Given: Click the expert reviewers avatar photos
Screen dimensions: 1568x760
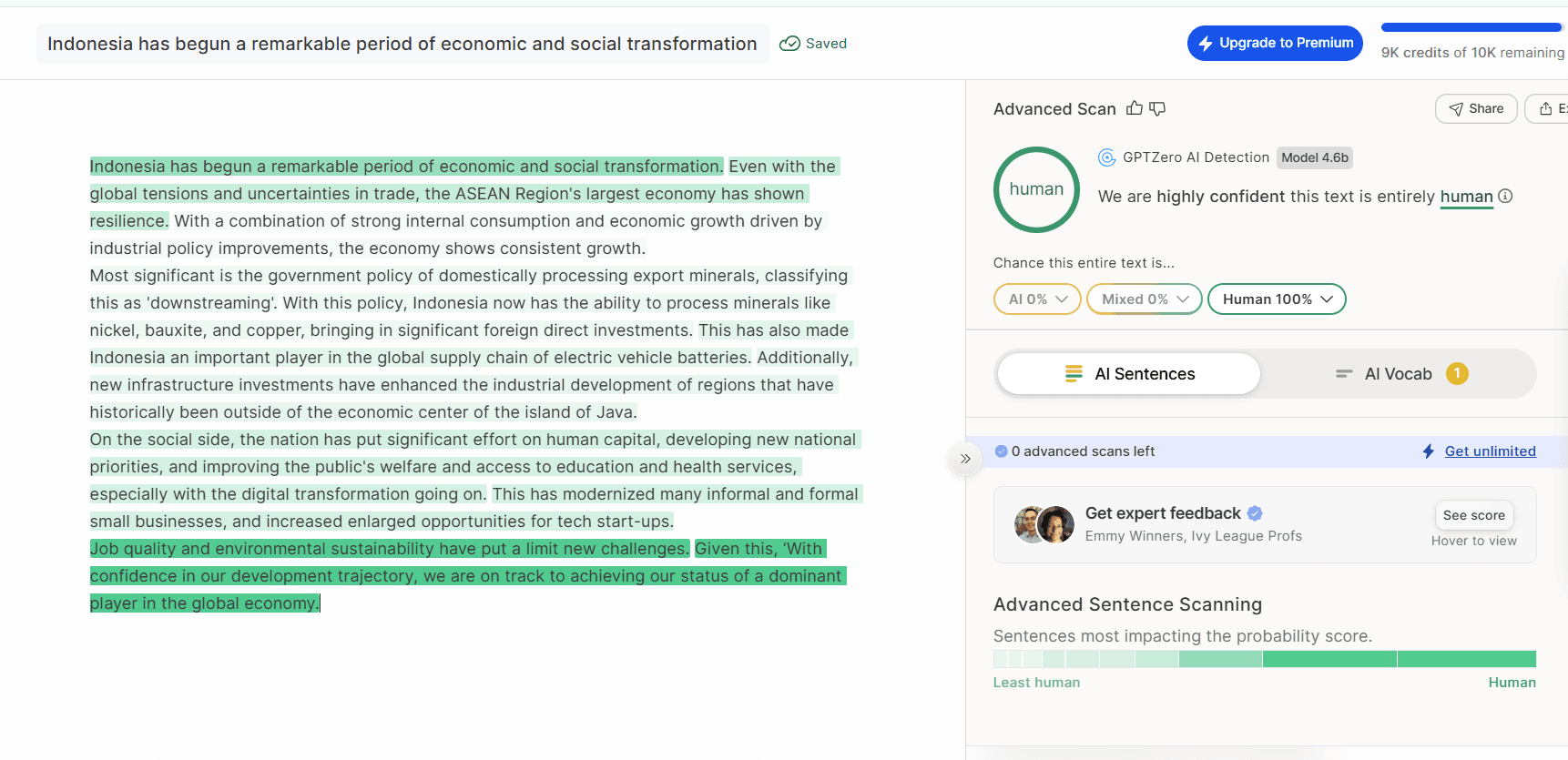Looking at the screenshot, I should pyautogui.click(x=1044, y=524).
